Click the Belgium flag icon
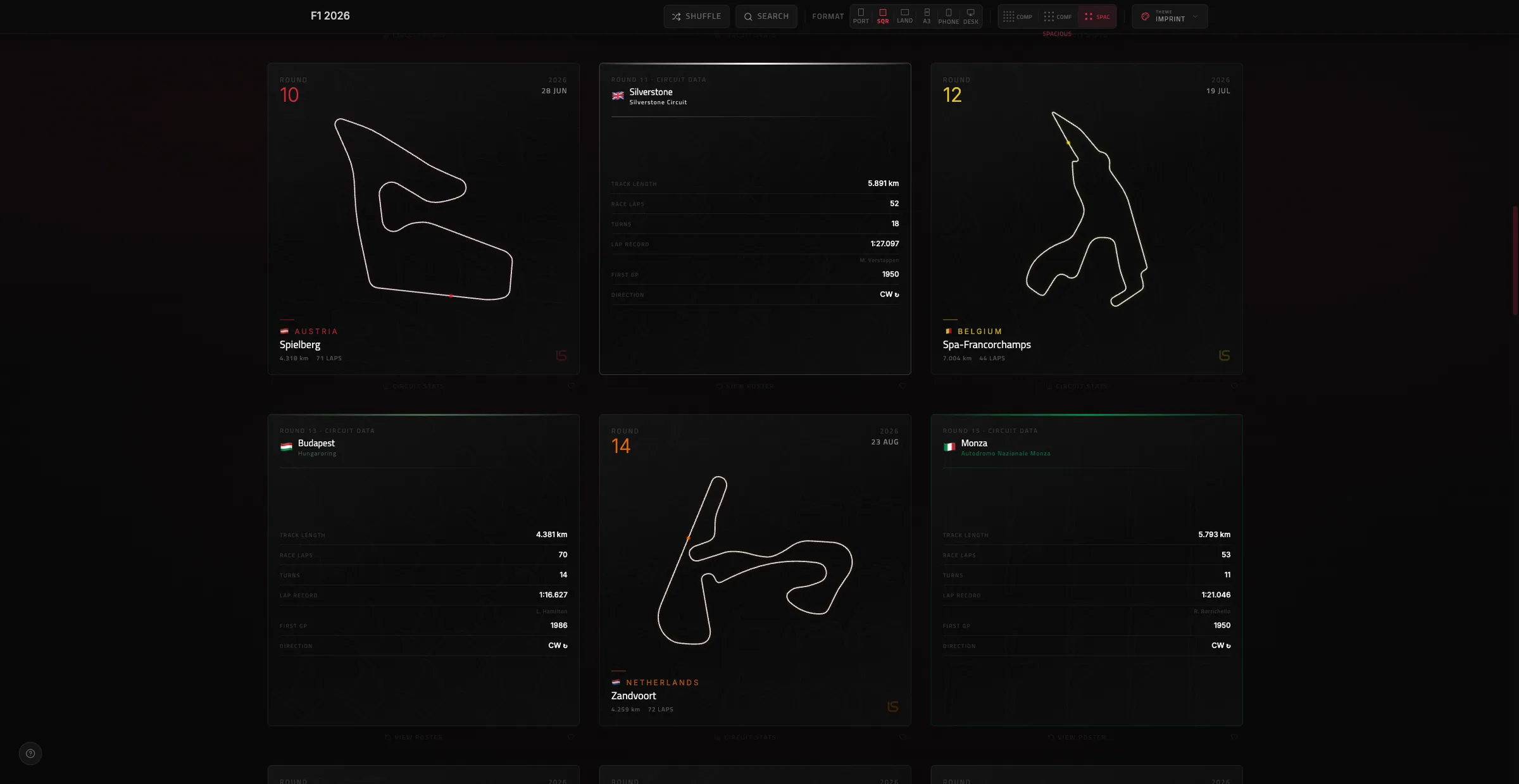Screen dimensions: 1519x784 (947, 332)
